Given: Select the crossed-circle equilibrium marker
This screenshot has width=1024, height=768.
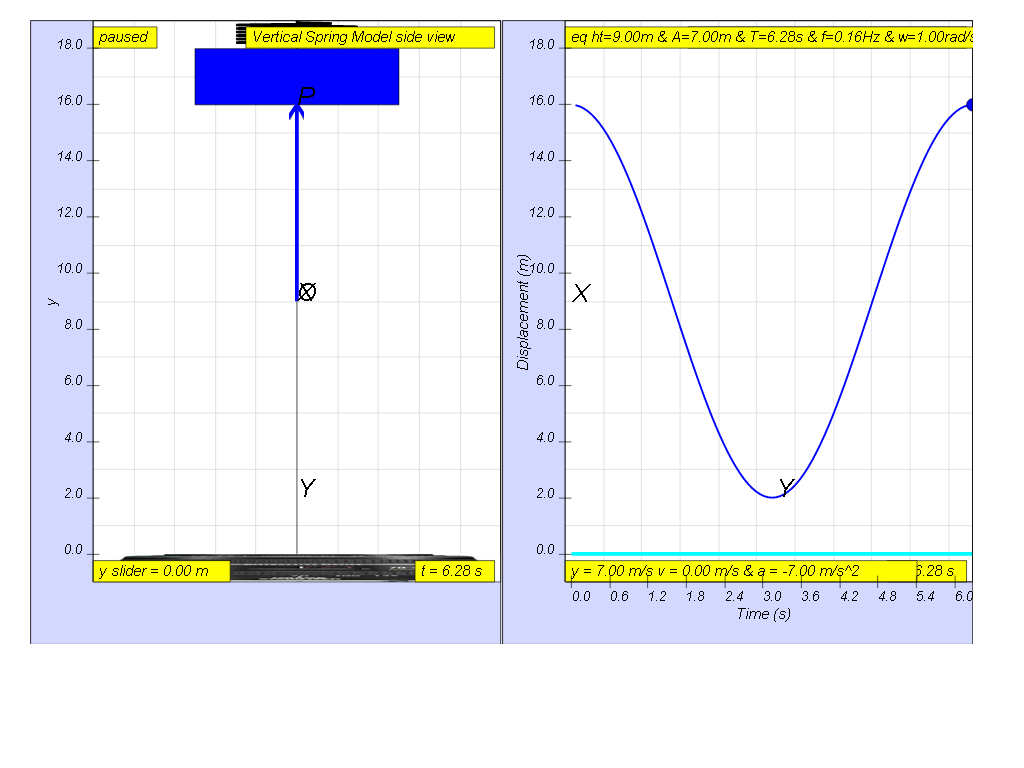Looking at the screenshot, I should point(307,291).
